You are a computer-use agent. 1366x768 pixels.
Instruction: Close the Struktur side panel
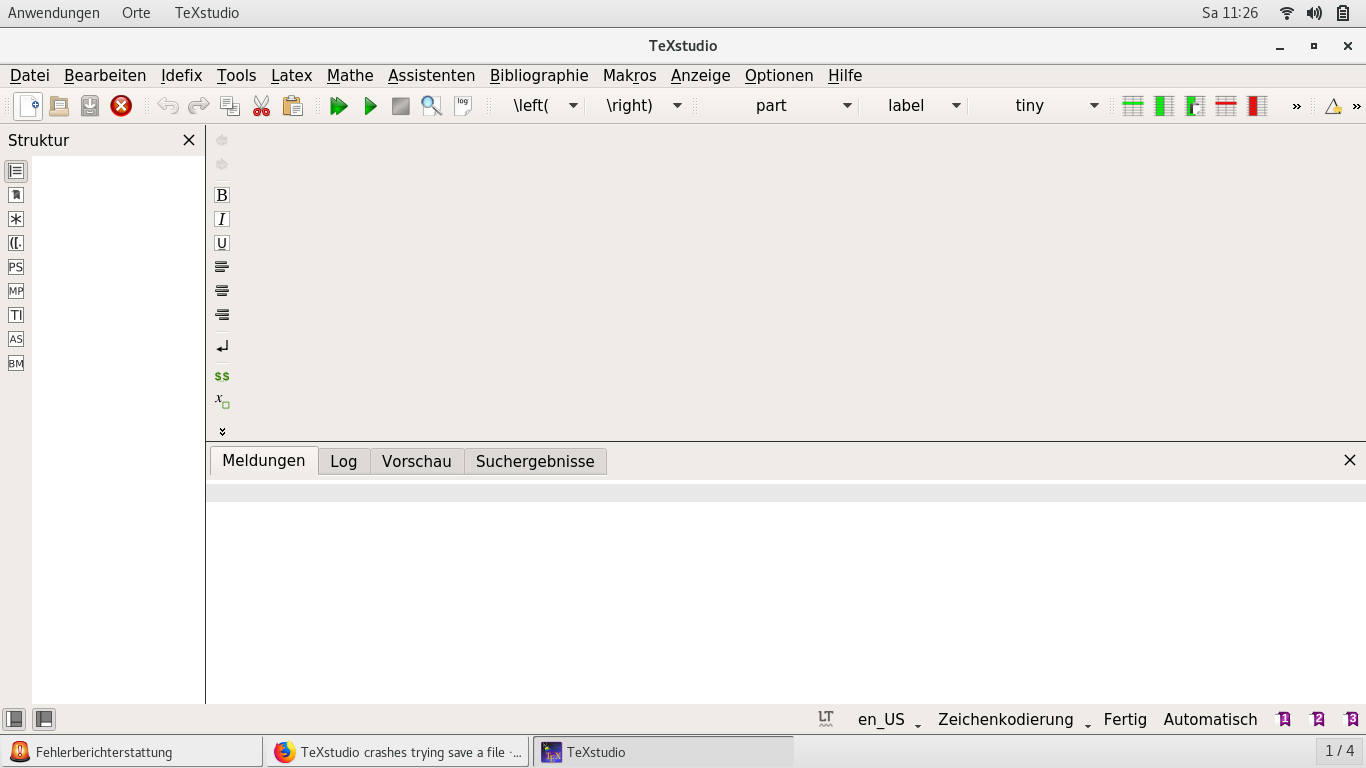189,140
